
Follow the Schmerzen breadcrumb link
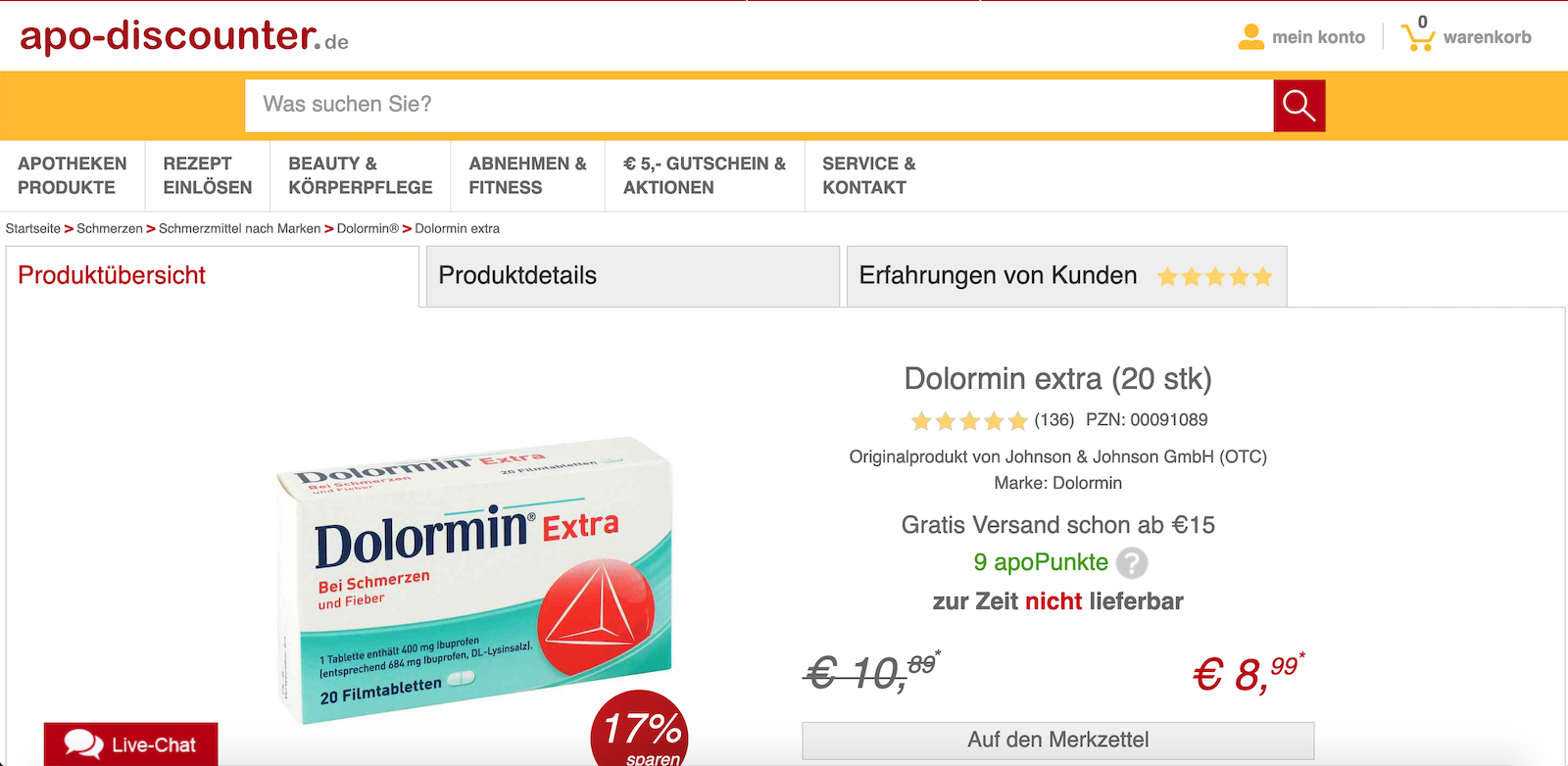point(110,228)
